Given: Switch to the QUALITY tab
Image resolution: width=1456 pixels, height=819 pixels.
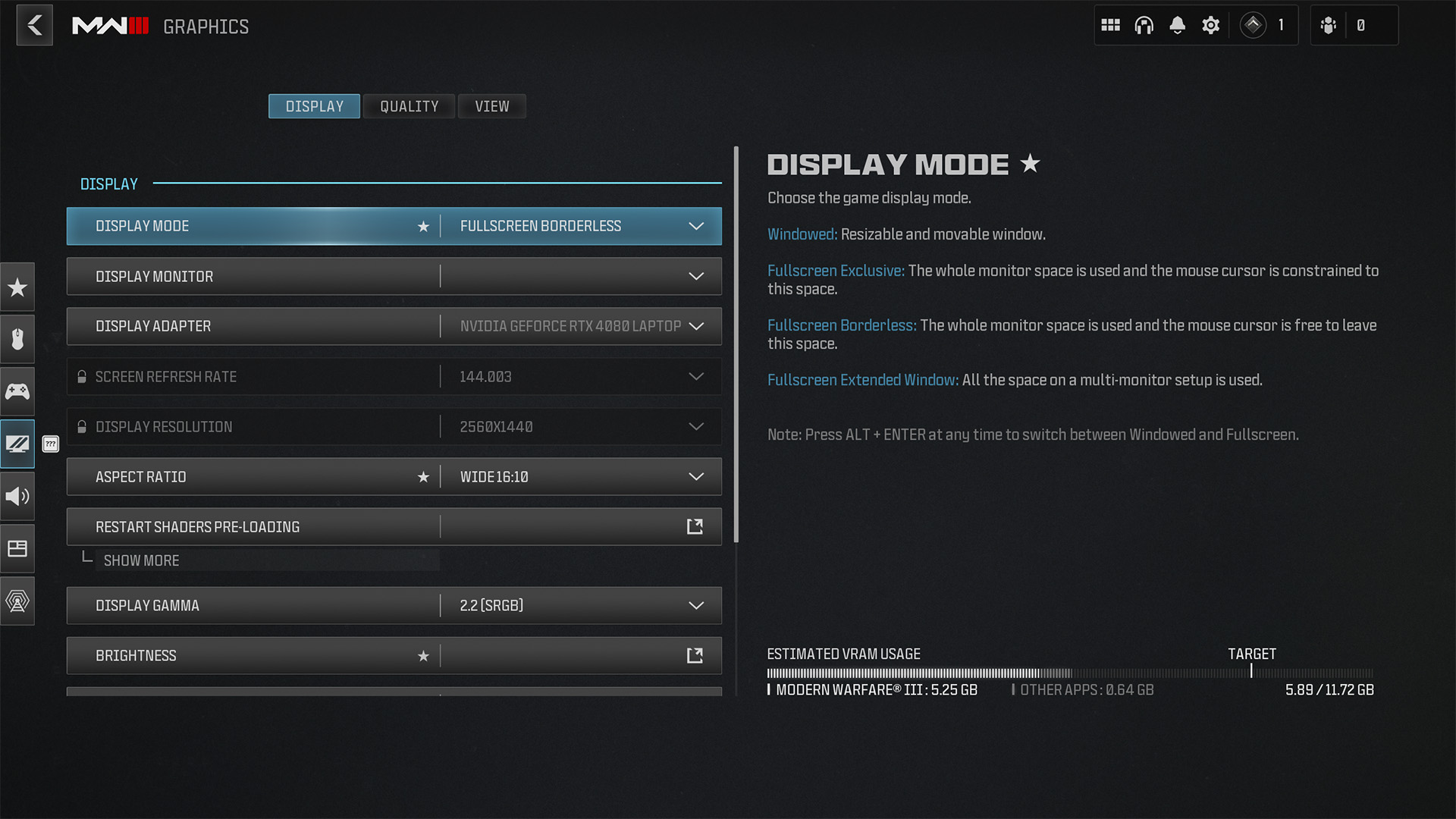Looking at the screenshot, I should click(x=409, y=106).
